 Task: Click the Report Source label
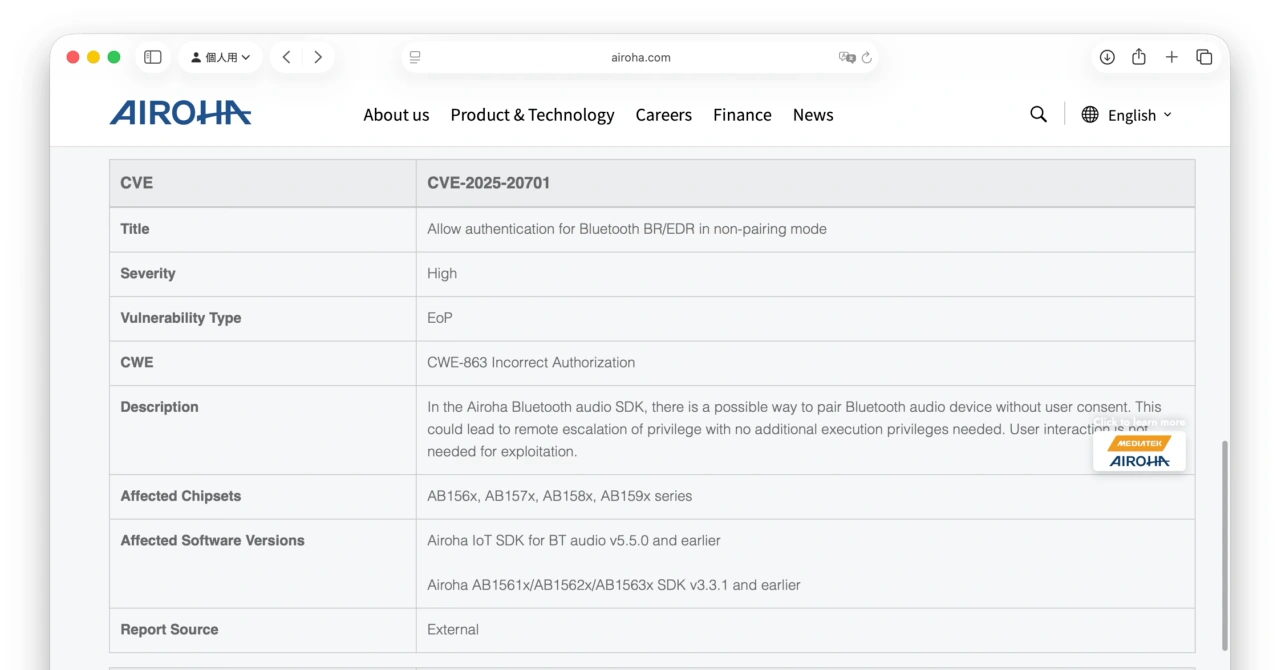170,629
